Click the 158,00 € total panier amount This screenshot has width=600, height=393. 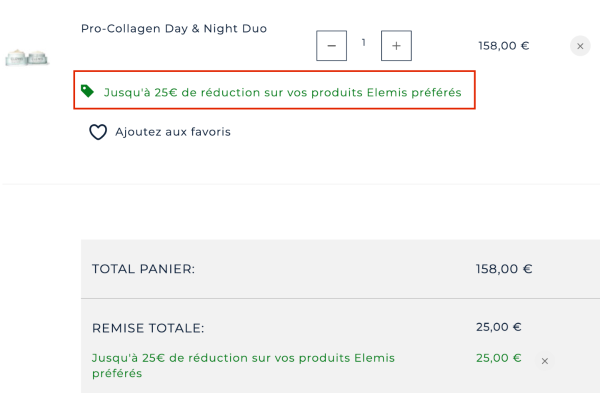504,269
